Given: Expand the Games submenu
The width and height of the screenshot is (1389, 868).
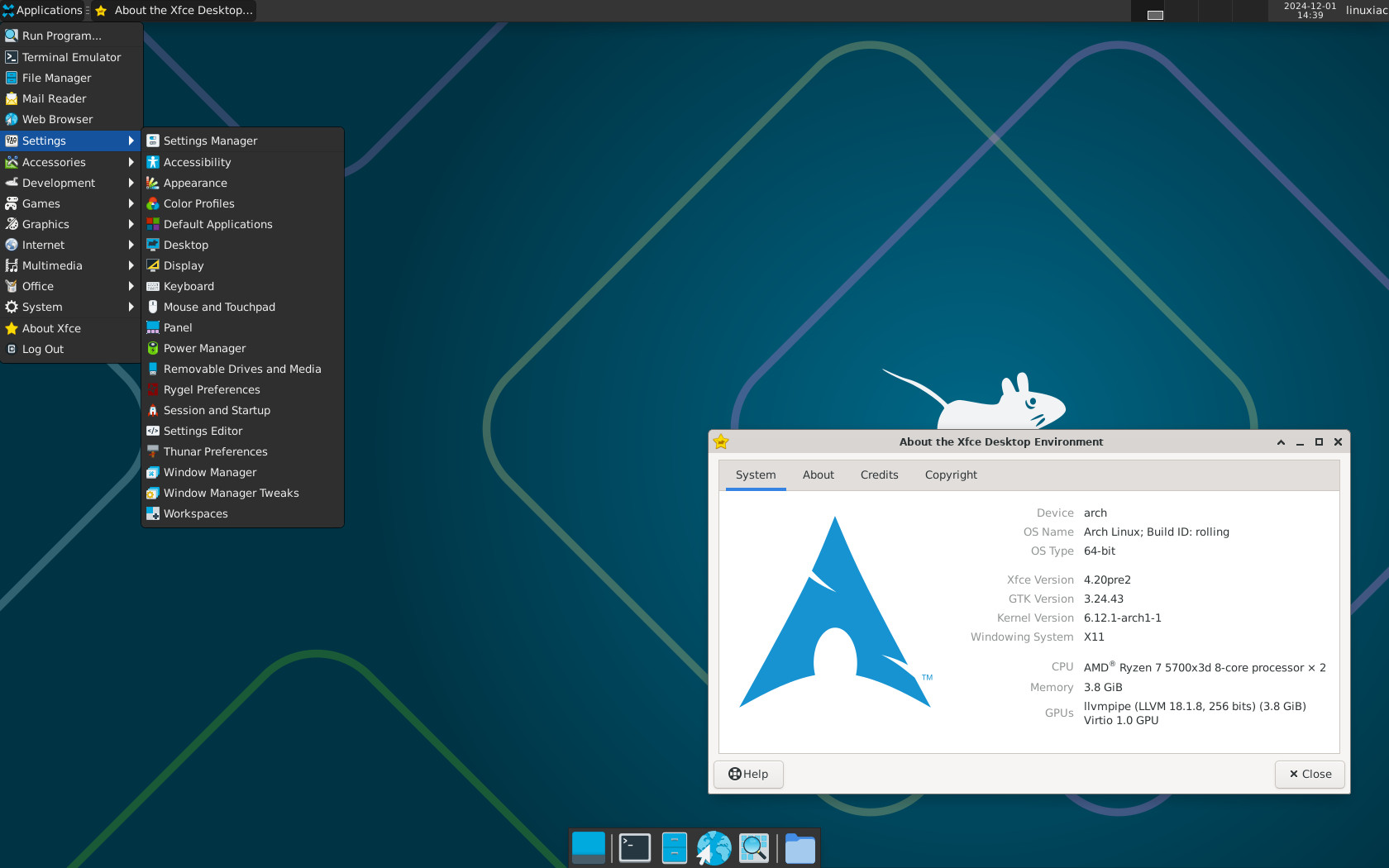Looking at the screenshot, I should pyautogui.click(x=71, y=203).
